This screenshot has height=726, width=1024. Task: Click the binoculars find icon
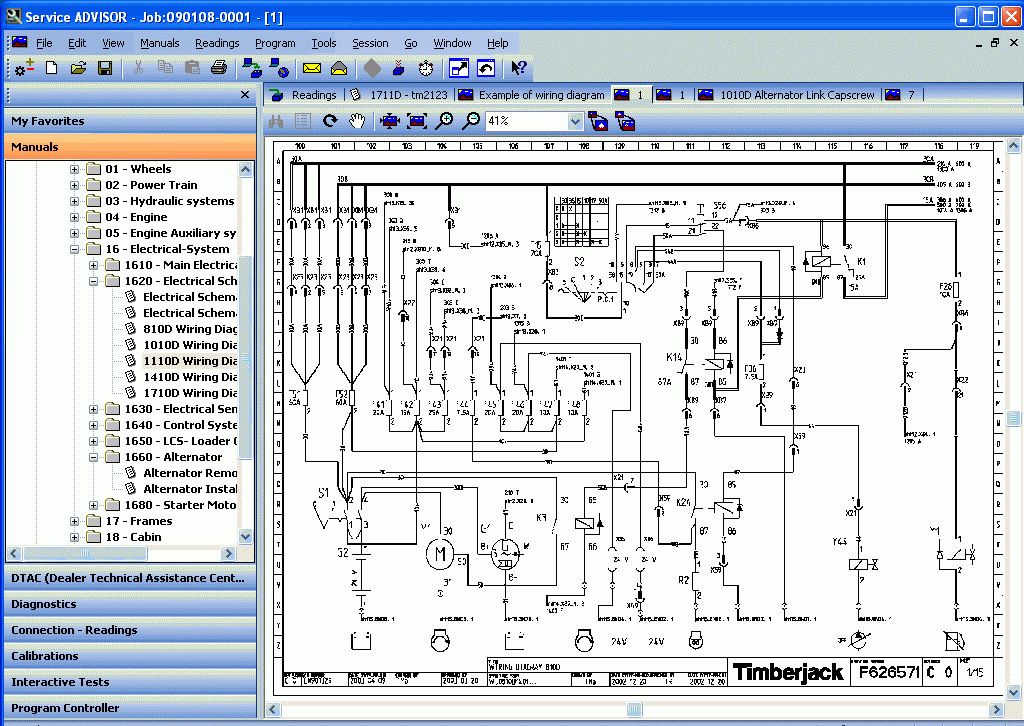pyautogui.click(x=276, y=121)
